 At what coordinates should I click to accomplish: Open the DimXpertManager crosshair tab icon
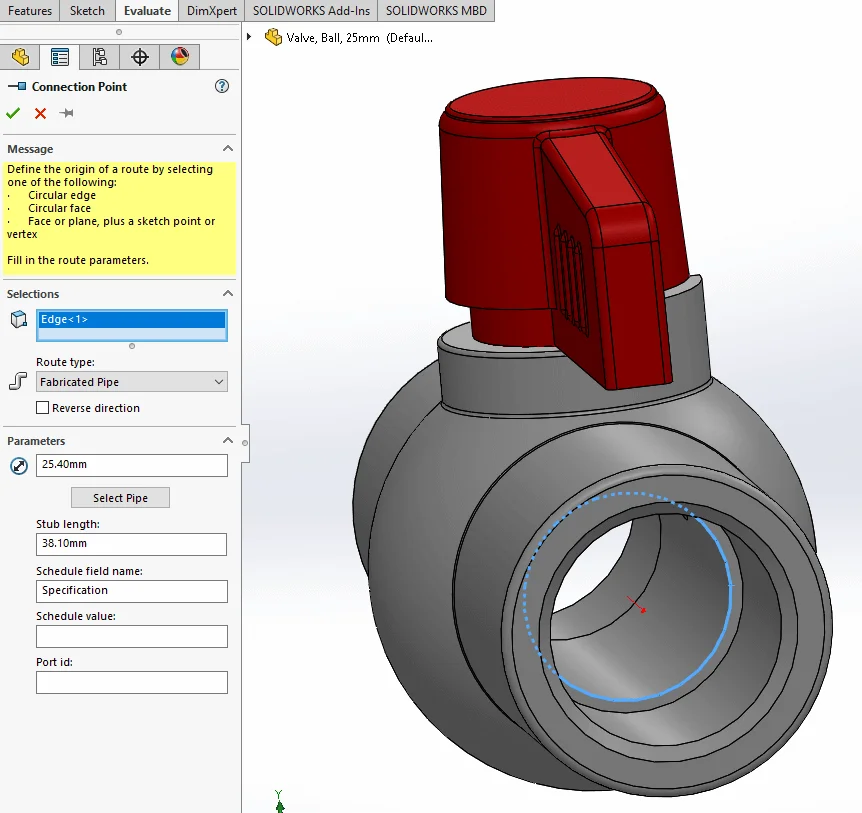point(140,57)
